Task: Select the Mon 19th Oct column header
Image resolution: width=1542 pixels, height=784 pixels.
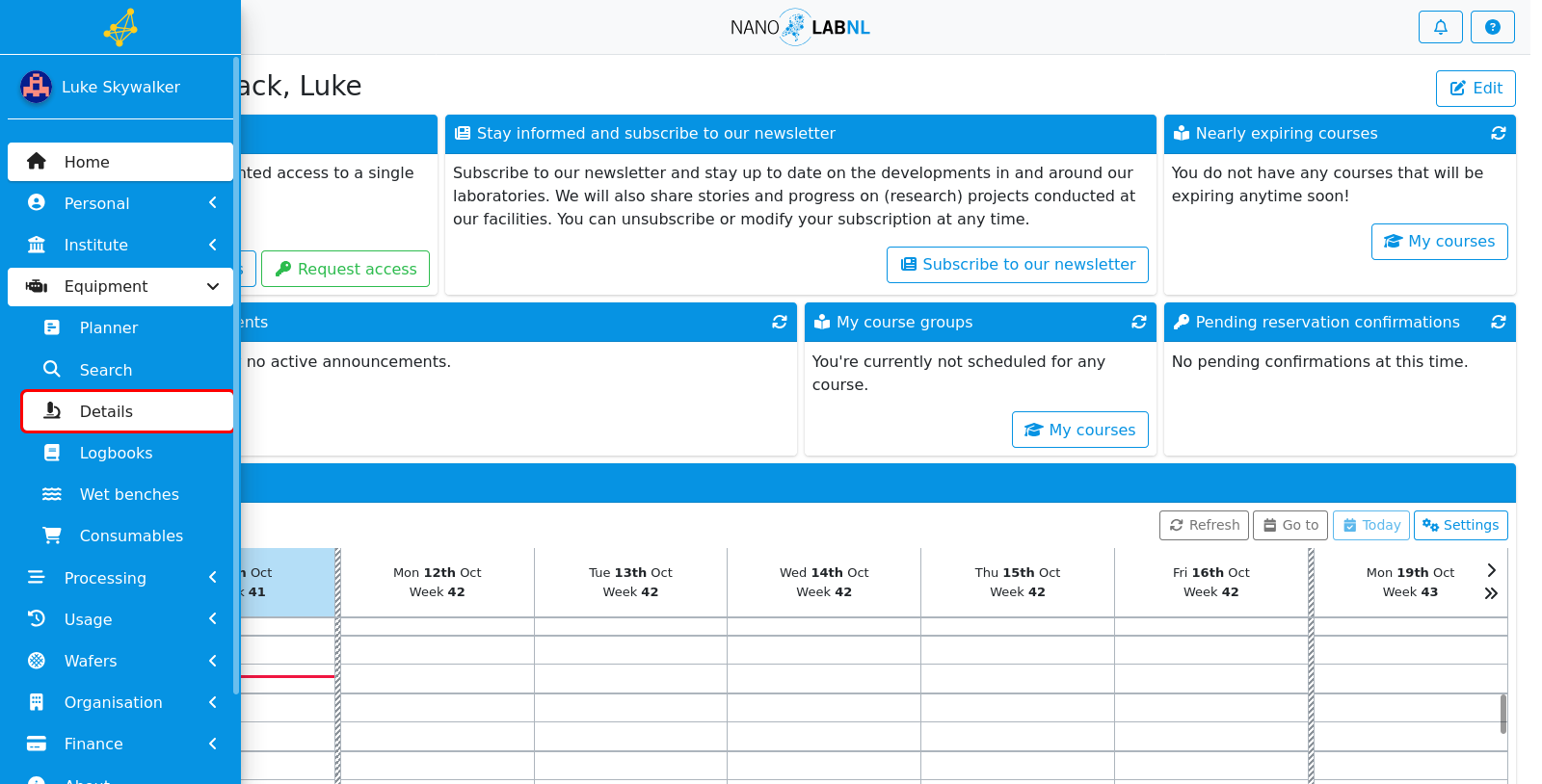Action: point(1410,582)
